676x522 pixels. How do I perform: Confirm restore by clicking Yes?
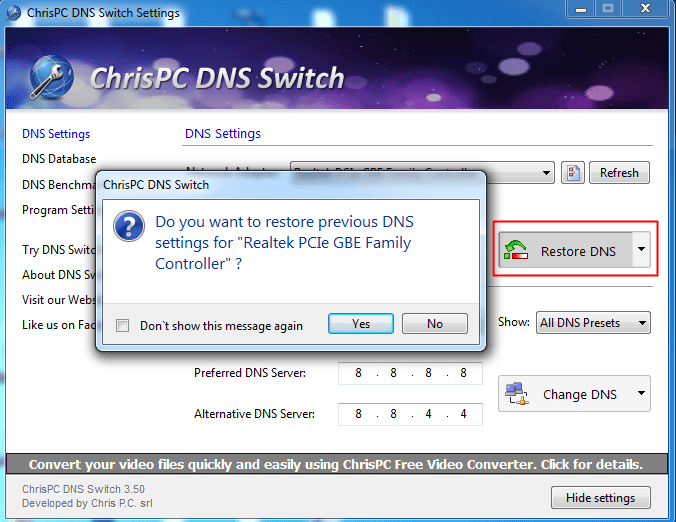[x=361, y=324]
